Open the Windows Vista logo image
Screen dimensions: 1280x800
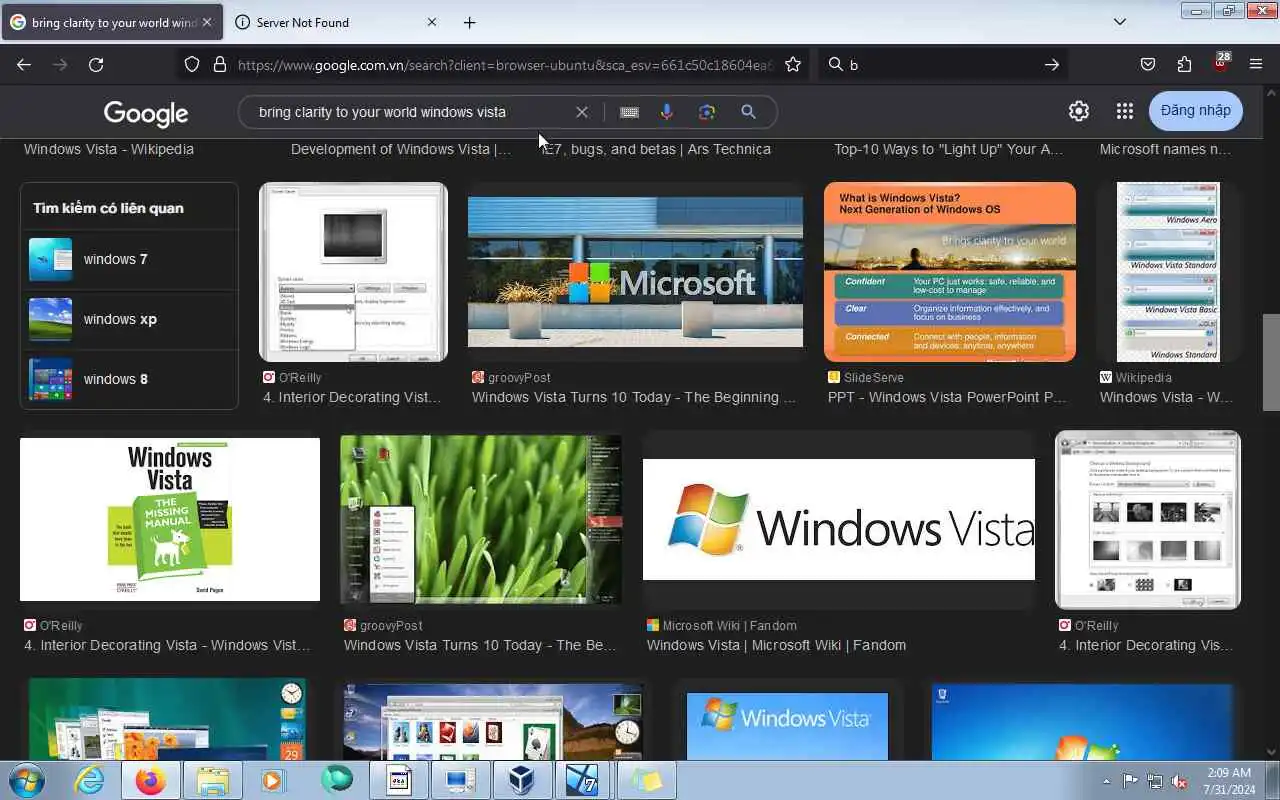839,520
